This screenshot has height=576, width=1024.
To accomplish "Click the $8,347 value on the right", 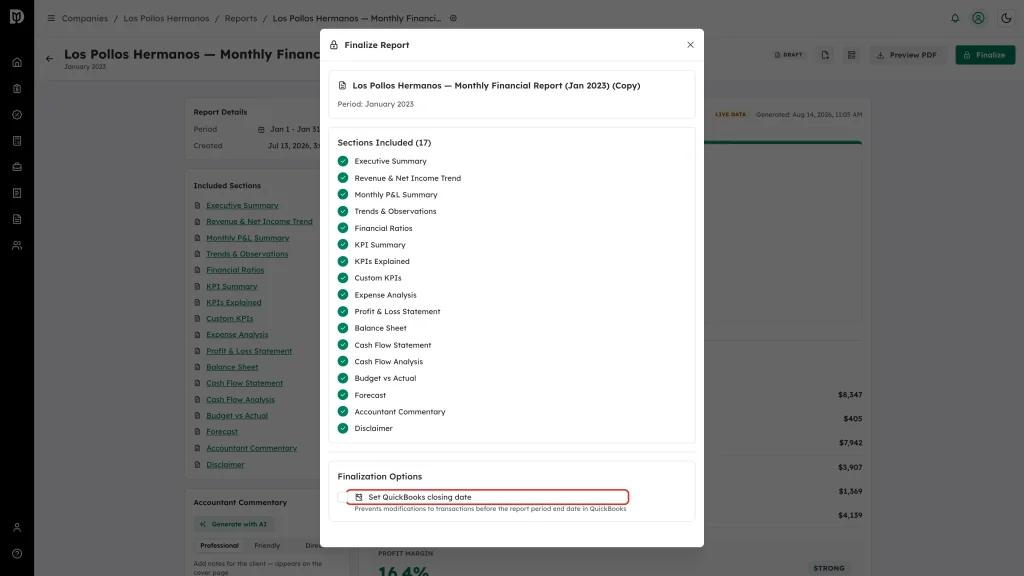I will tap(850, 394).
